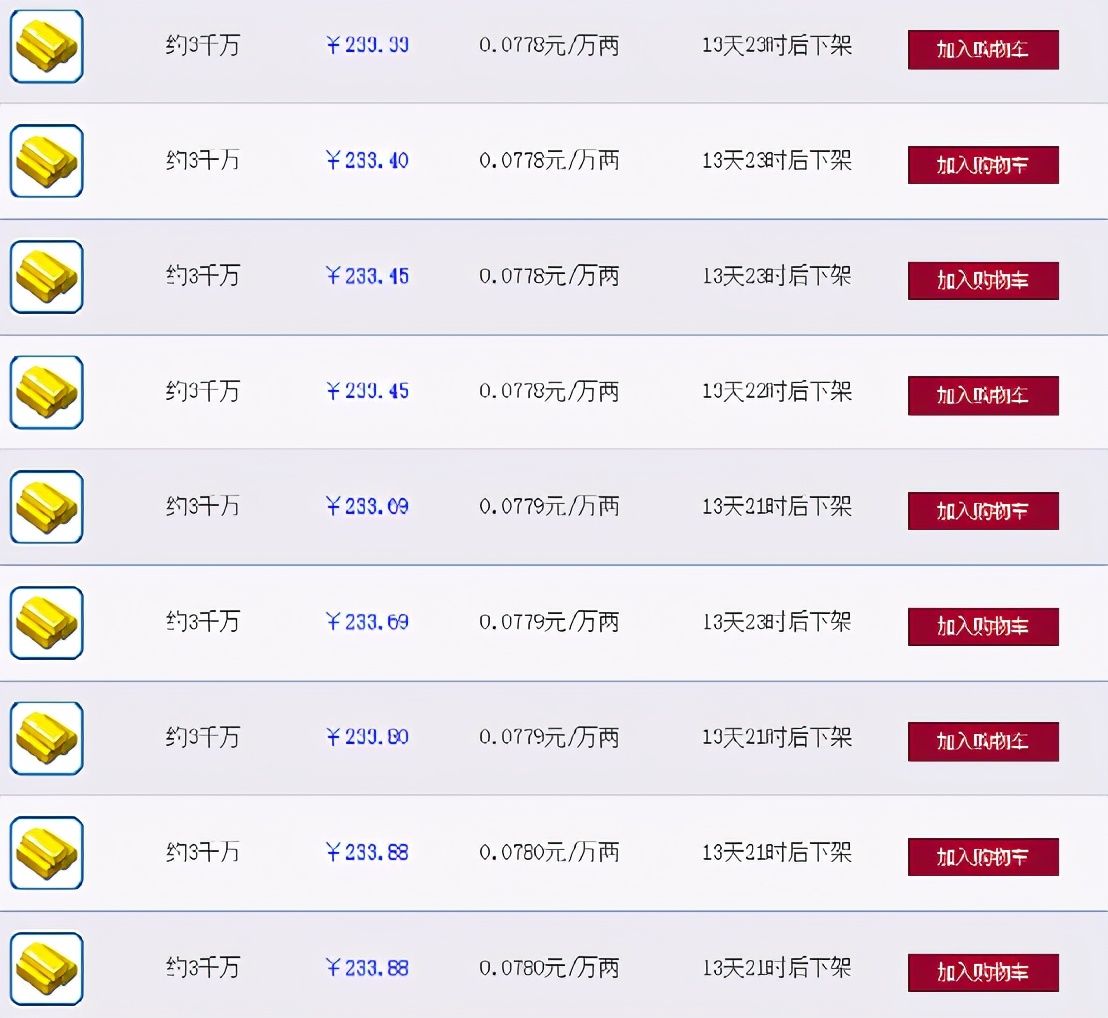Click 加入购物车 for the ¥233.69 listing
The width and height of the screenshot is (1108, 1018).
982,626
